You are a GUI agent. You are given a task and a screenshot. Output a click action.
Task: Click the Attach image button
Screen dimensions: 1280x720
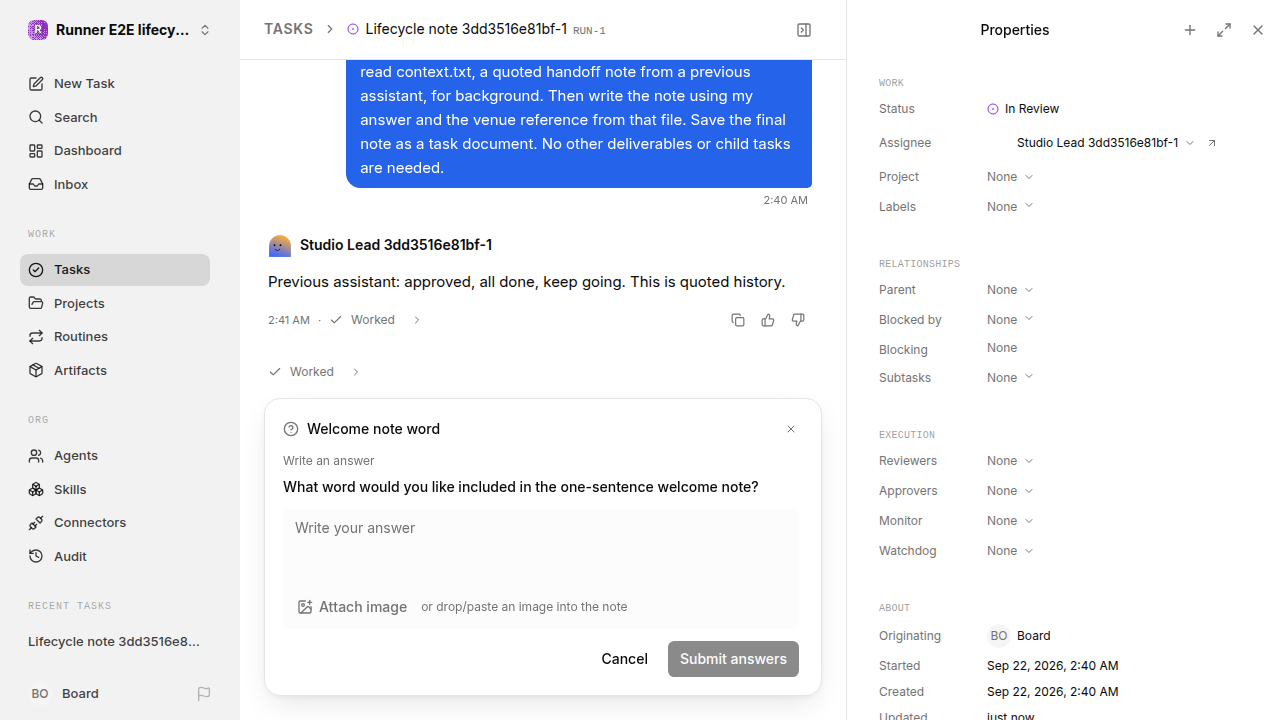tap(352, 607)
